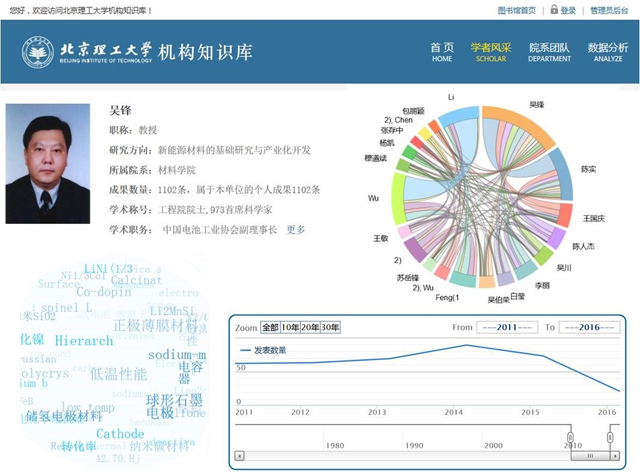Click the right range handle on the timeline navigator
The width and height of the screenshot is (640, 474).
click(609, 438)
